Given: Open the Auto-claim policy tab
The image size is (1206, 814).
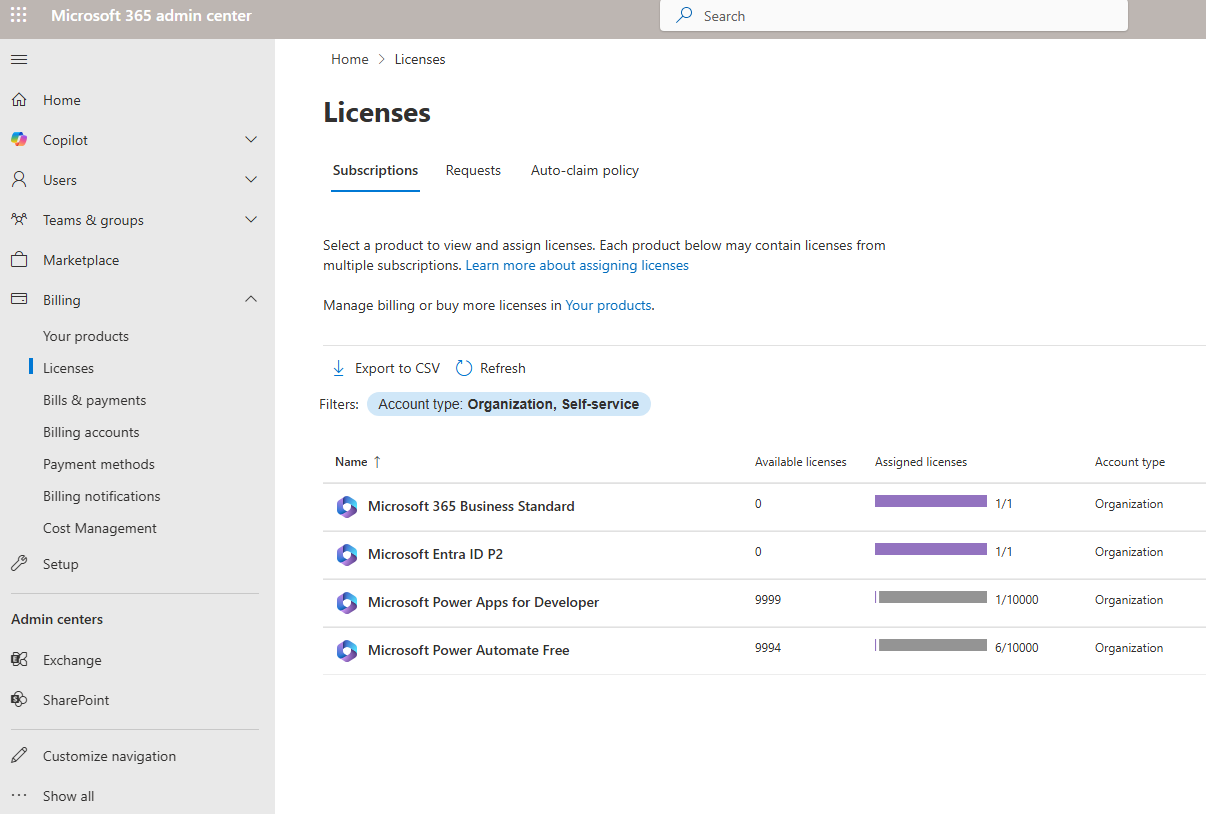Looking at the screenshot, I should [585, 170].
